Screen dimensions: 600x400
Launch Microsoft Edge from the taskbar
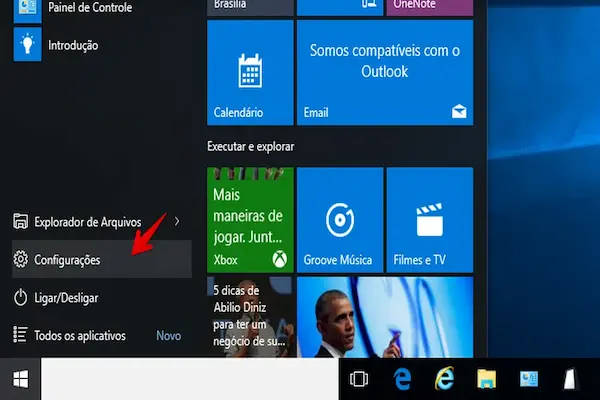[x=403, y=380]
